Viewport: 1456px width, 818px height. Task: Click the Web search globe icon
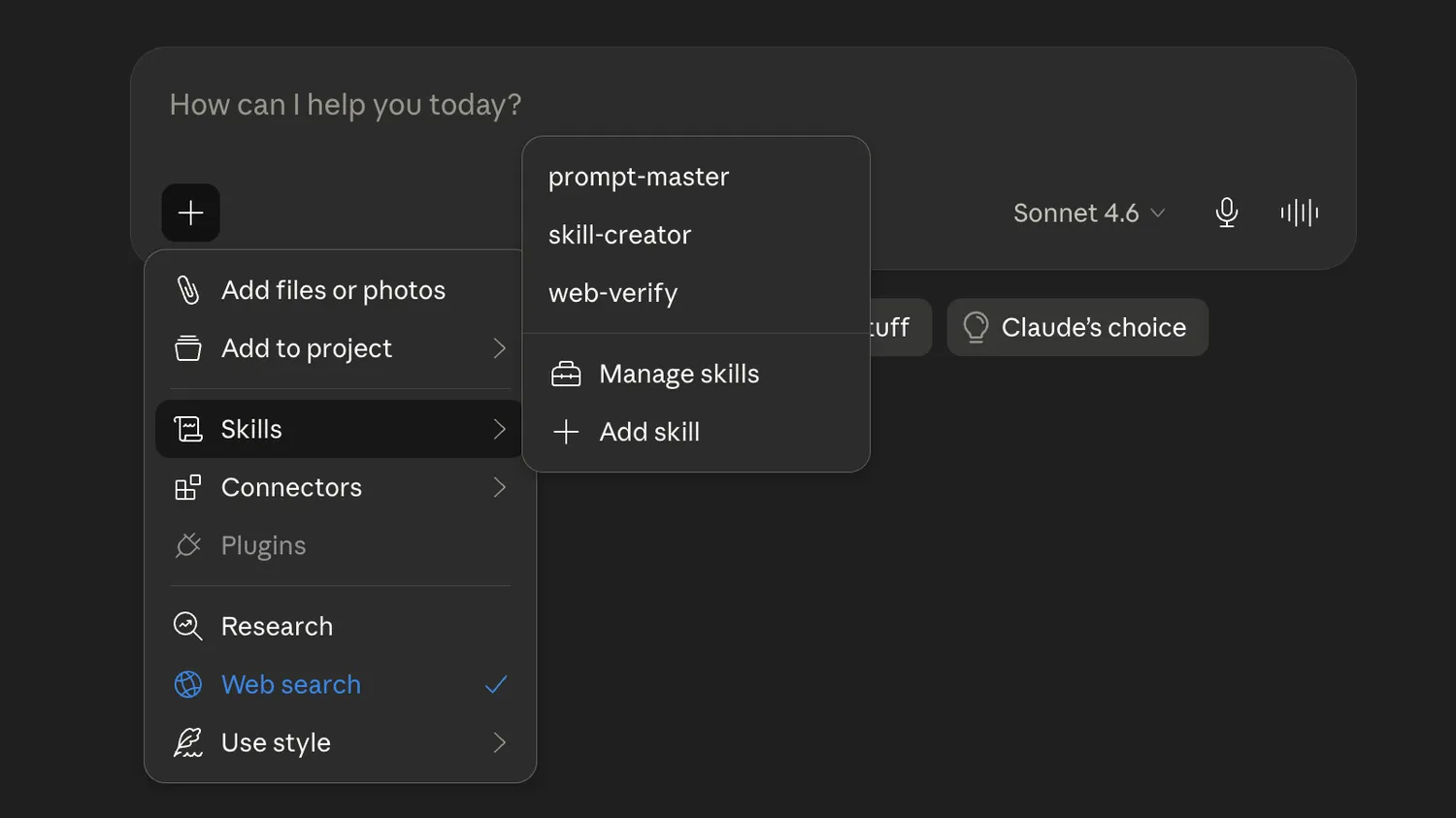pyautogui.click(x=188, y=684)
